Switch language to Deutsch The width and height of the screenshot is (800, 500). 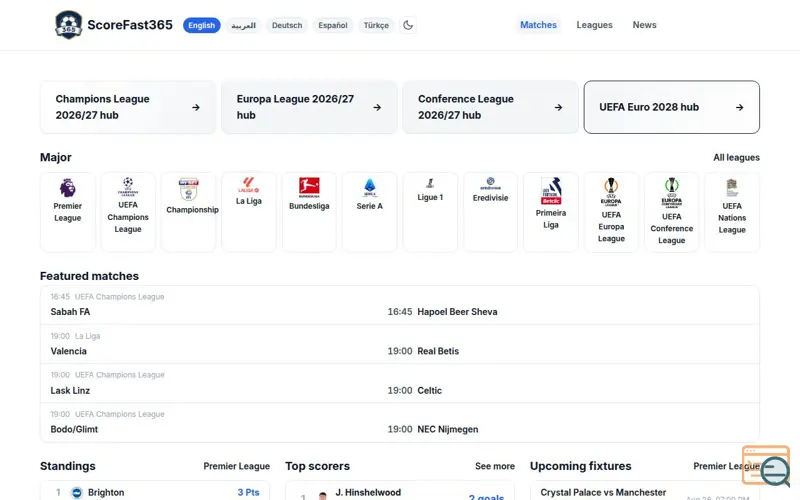click(x=287, y=26)
